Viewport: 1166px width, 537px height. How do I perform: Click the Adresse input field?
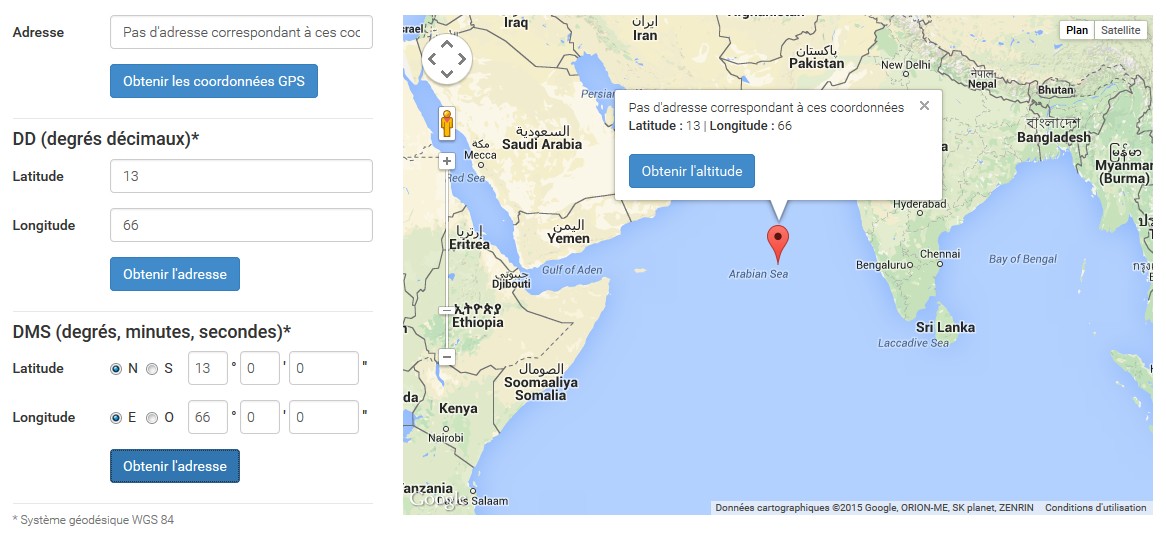pos(241,33)
